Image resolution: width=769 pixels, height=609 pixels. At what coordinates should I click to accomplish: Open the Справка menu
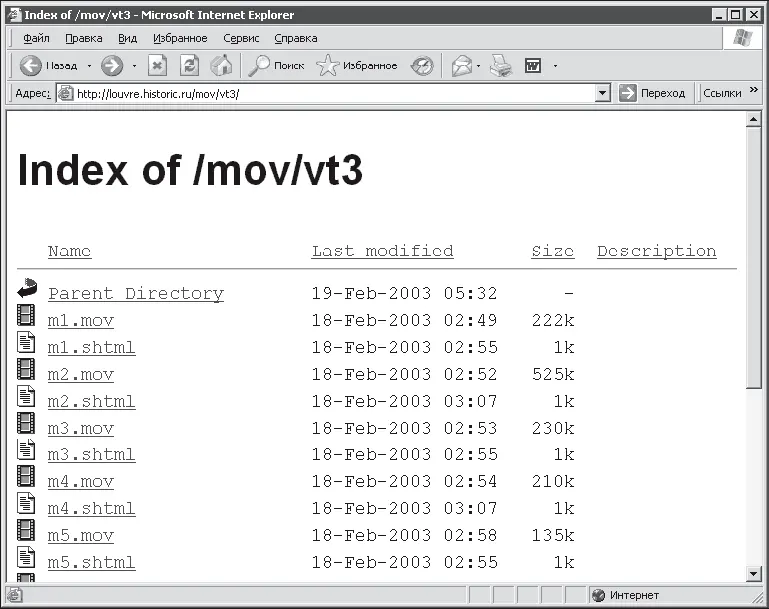click(x=296, y=38)
